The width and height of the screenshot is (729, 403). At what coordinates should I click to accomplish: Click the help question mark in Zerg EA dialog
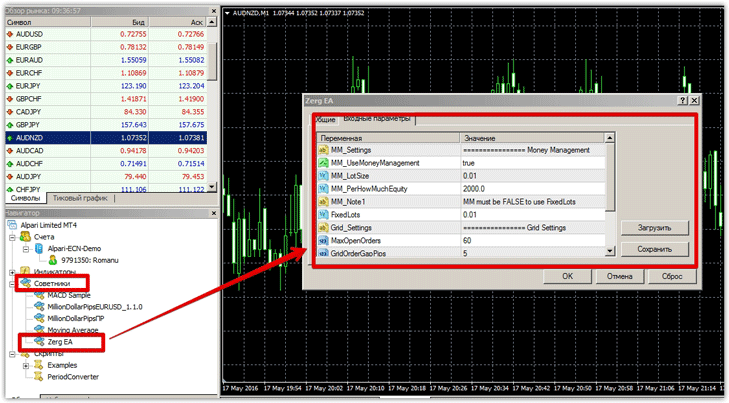coord(681,101)
